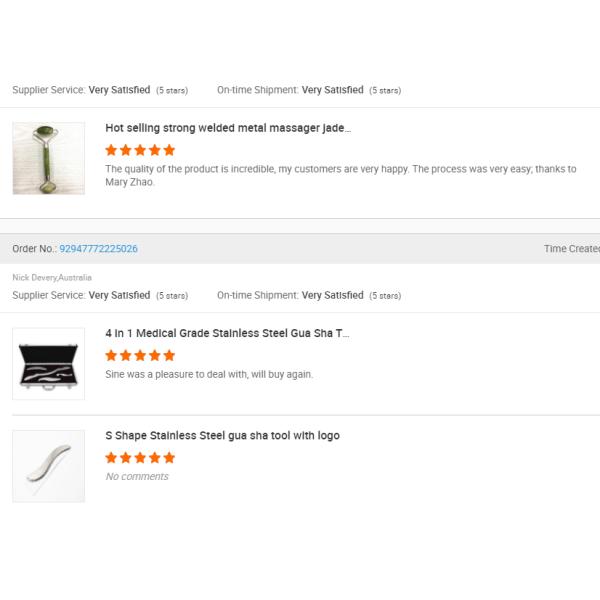
Task: Click first star of jade massager rating
Action: (x=111, y=150)
